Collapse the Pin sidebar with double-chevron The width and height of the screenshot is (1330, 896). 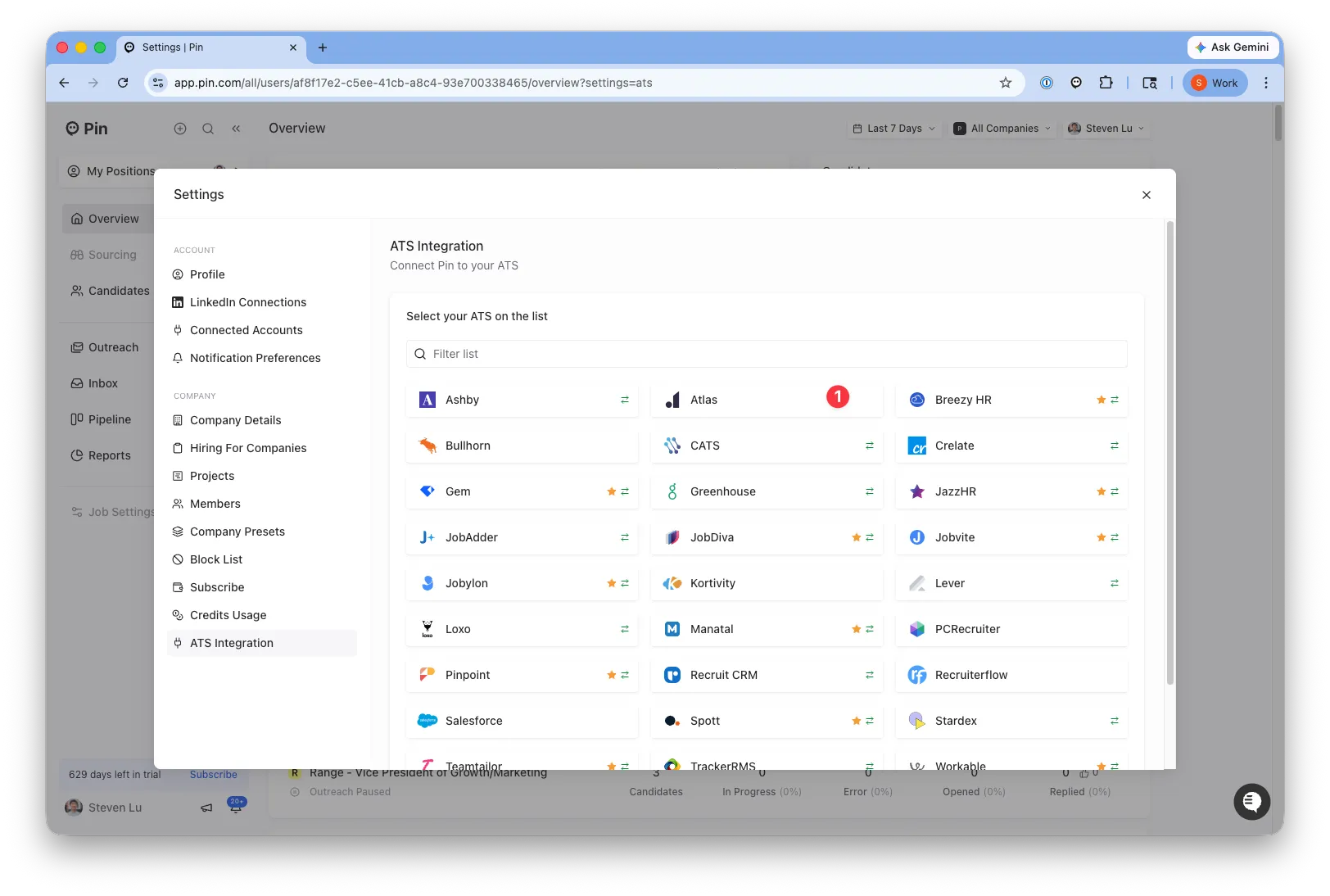(x=236, y=129)
